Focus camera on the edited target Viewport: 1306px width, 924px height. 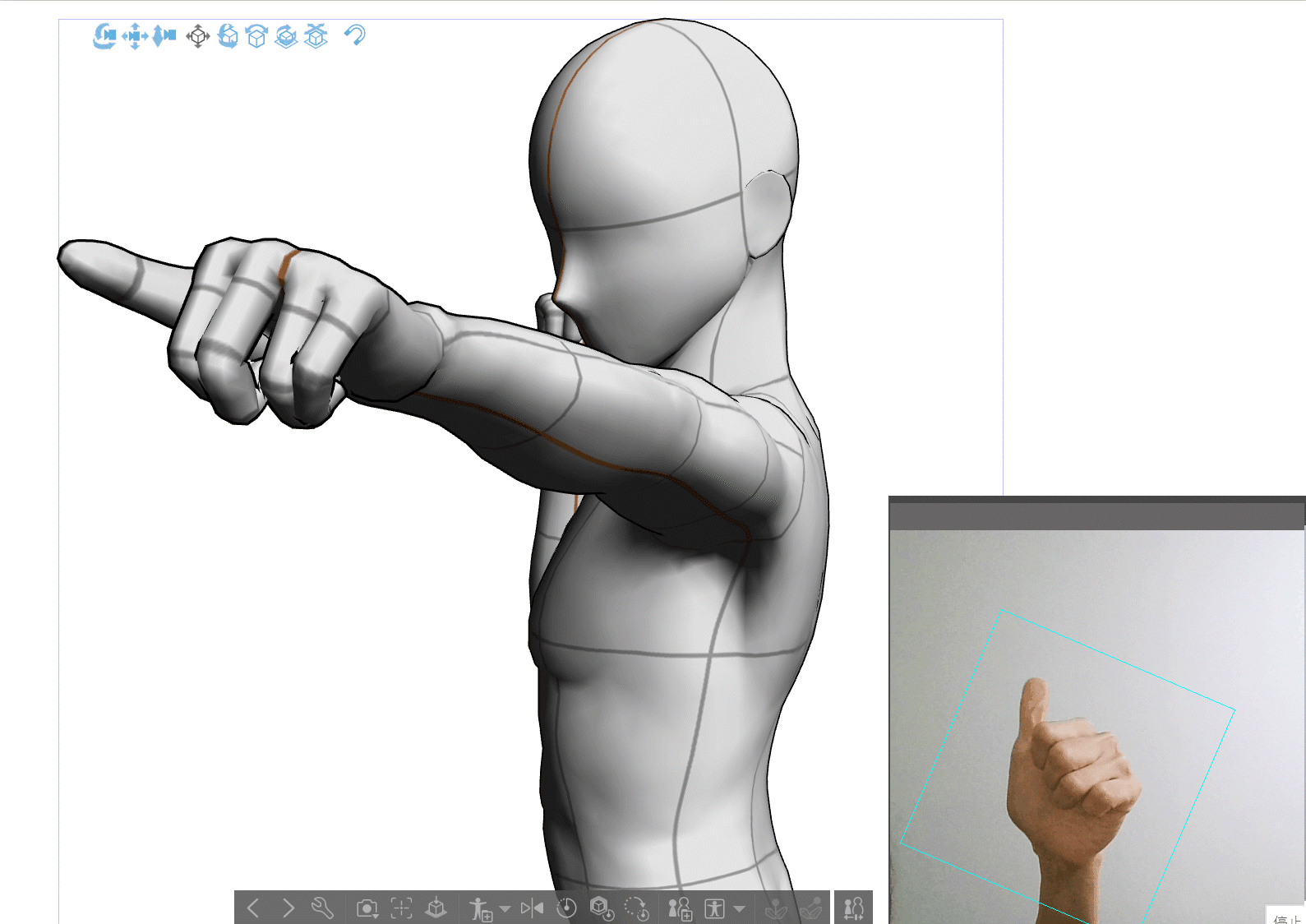(x=401, y=908)
